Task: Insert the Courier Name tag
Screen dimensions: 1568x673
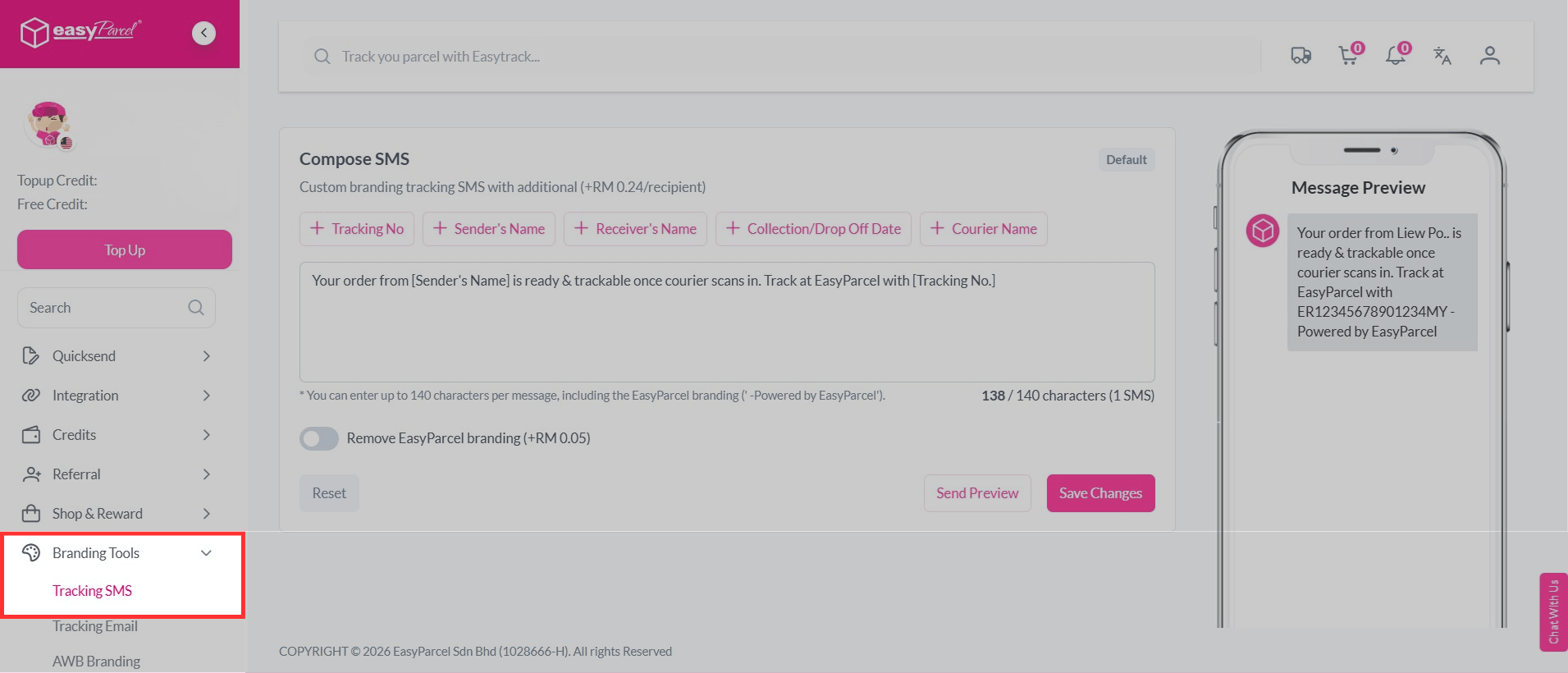Action: (984, 229)
